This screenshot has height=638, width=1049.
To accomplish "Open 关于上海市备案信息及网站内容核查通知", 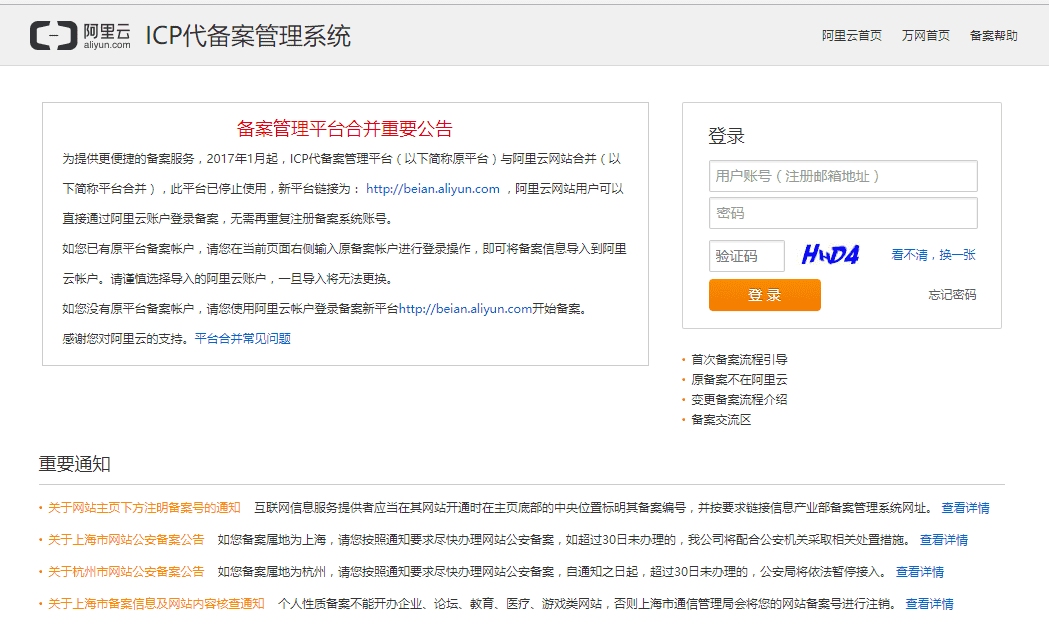I will [156, 604].
